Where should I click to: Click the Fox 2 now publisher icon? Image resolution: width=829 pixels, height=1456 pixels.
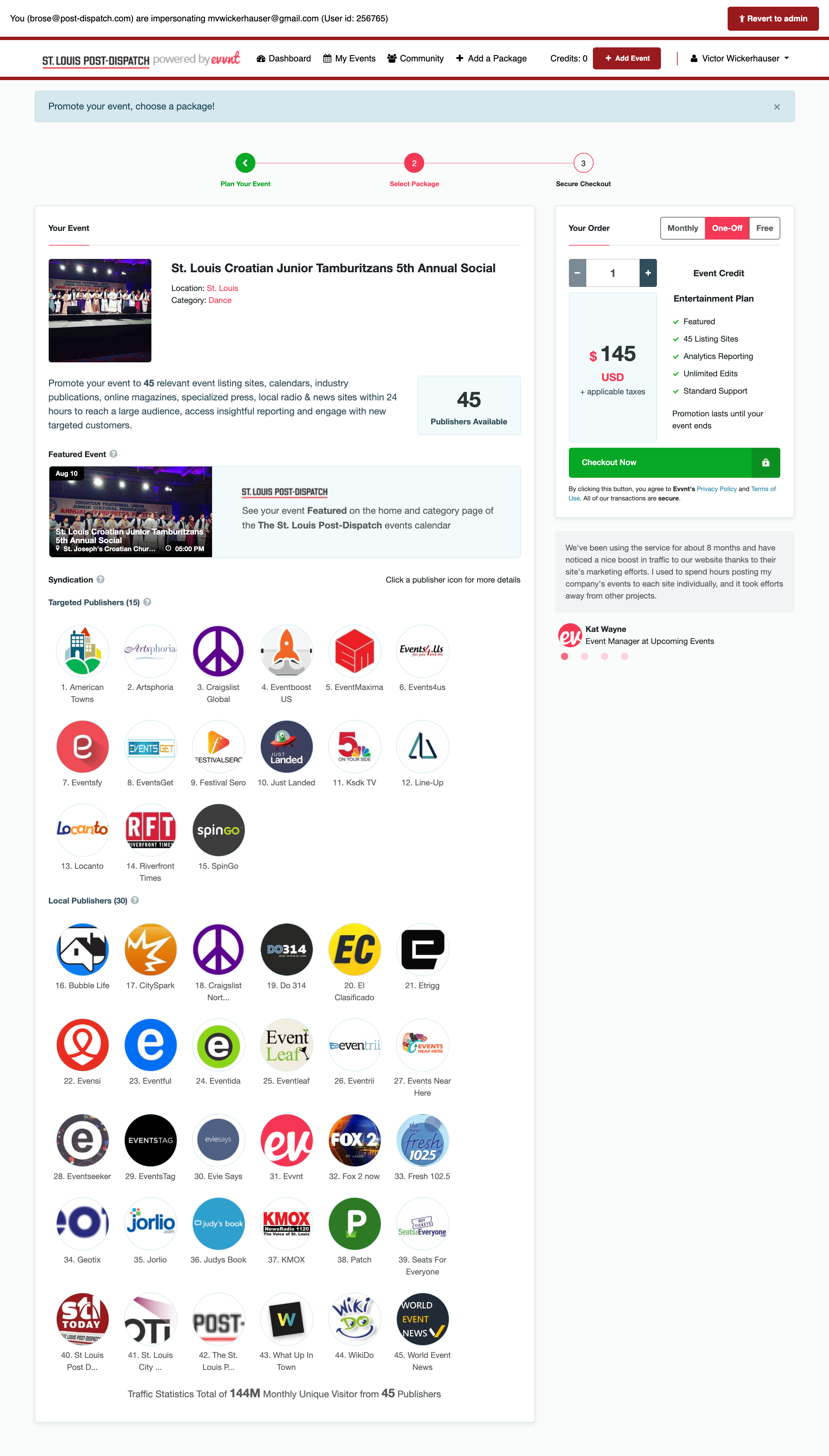tap(354, 1140)
